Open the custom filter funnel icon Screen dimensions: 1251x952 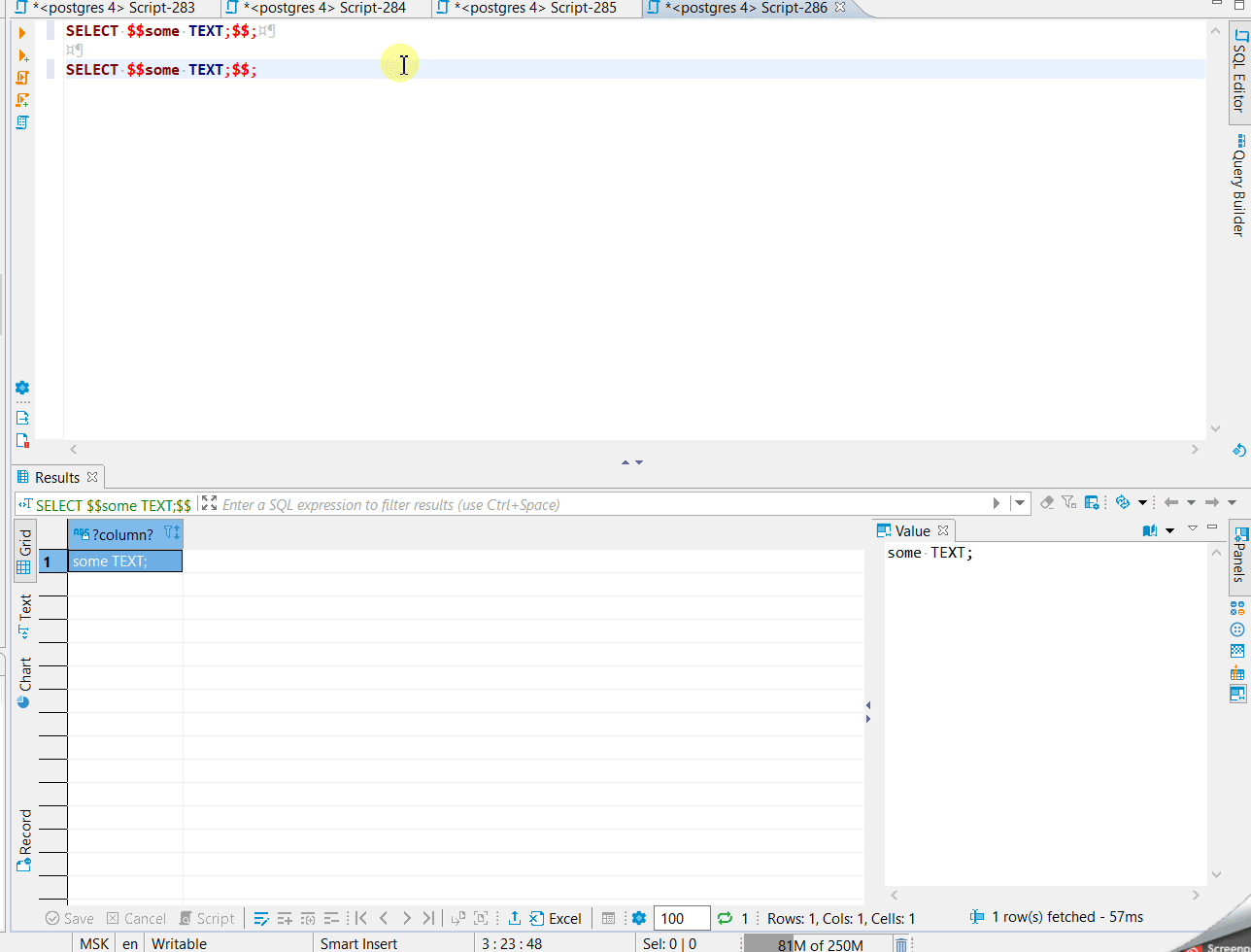click(x=1068, y=502)
